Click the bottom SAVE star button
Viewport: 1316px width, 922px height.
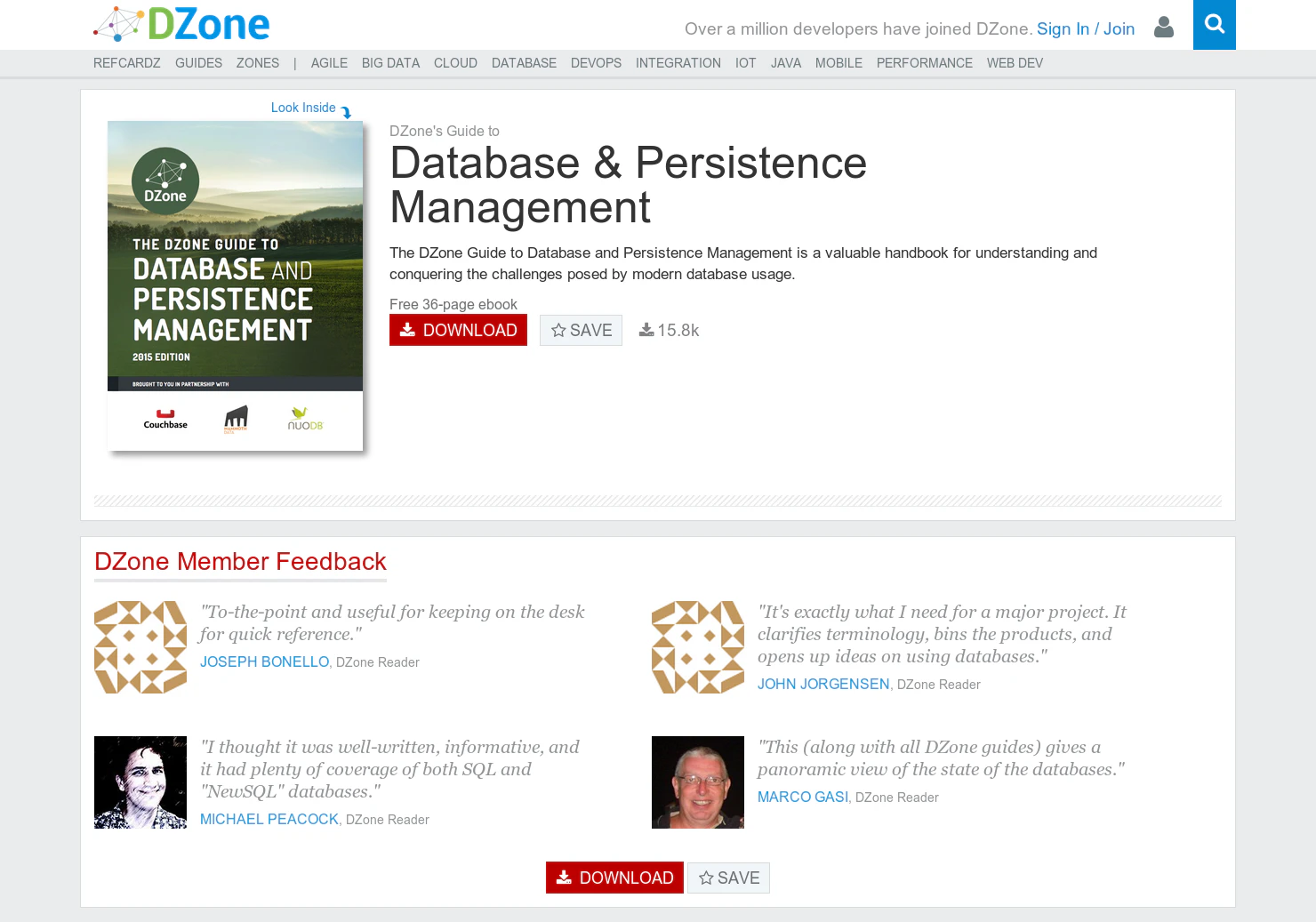(x=728, y=878)
